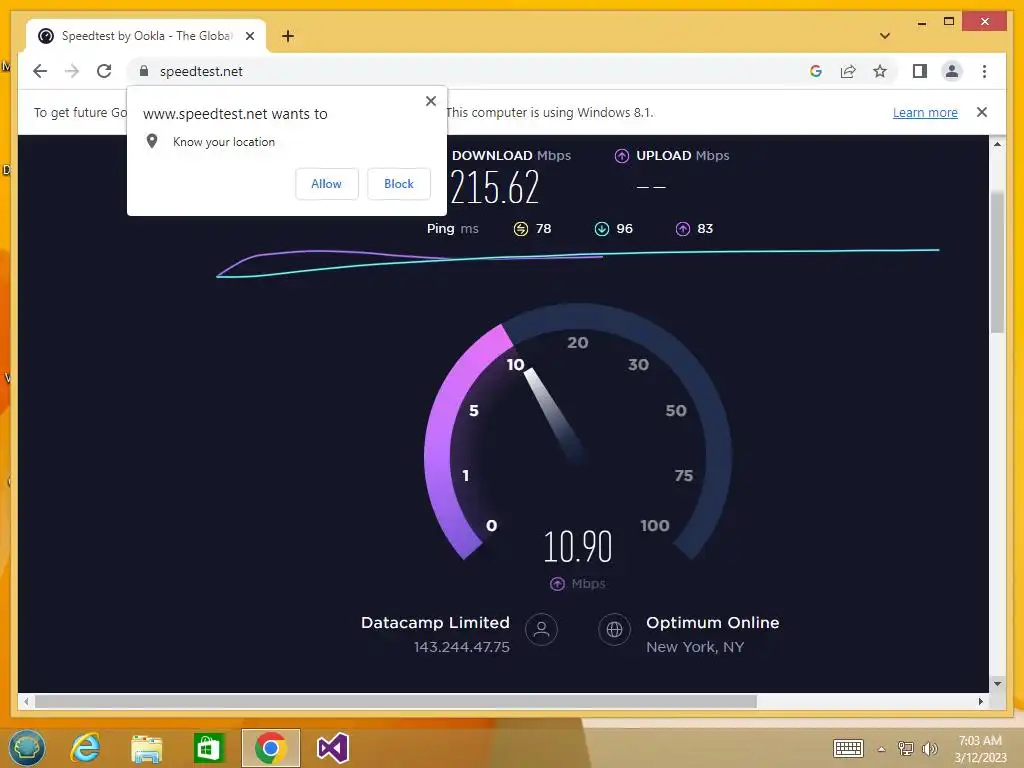
Task: Open the Google search side icon
Action: click(x=816, y=71)
